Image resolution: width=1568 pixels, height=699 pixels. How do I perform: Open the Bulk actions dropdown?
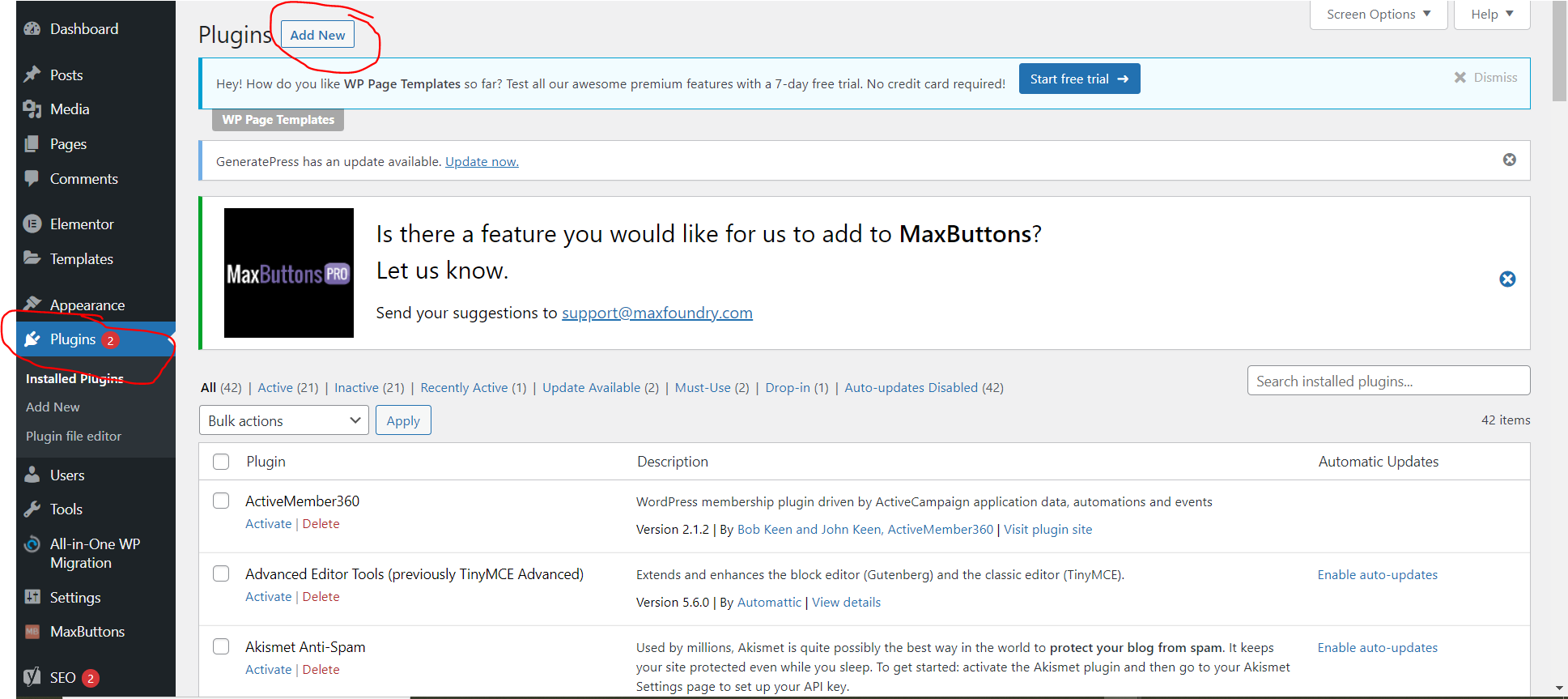pos(283,420)
